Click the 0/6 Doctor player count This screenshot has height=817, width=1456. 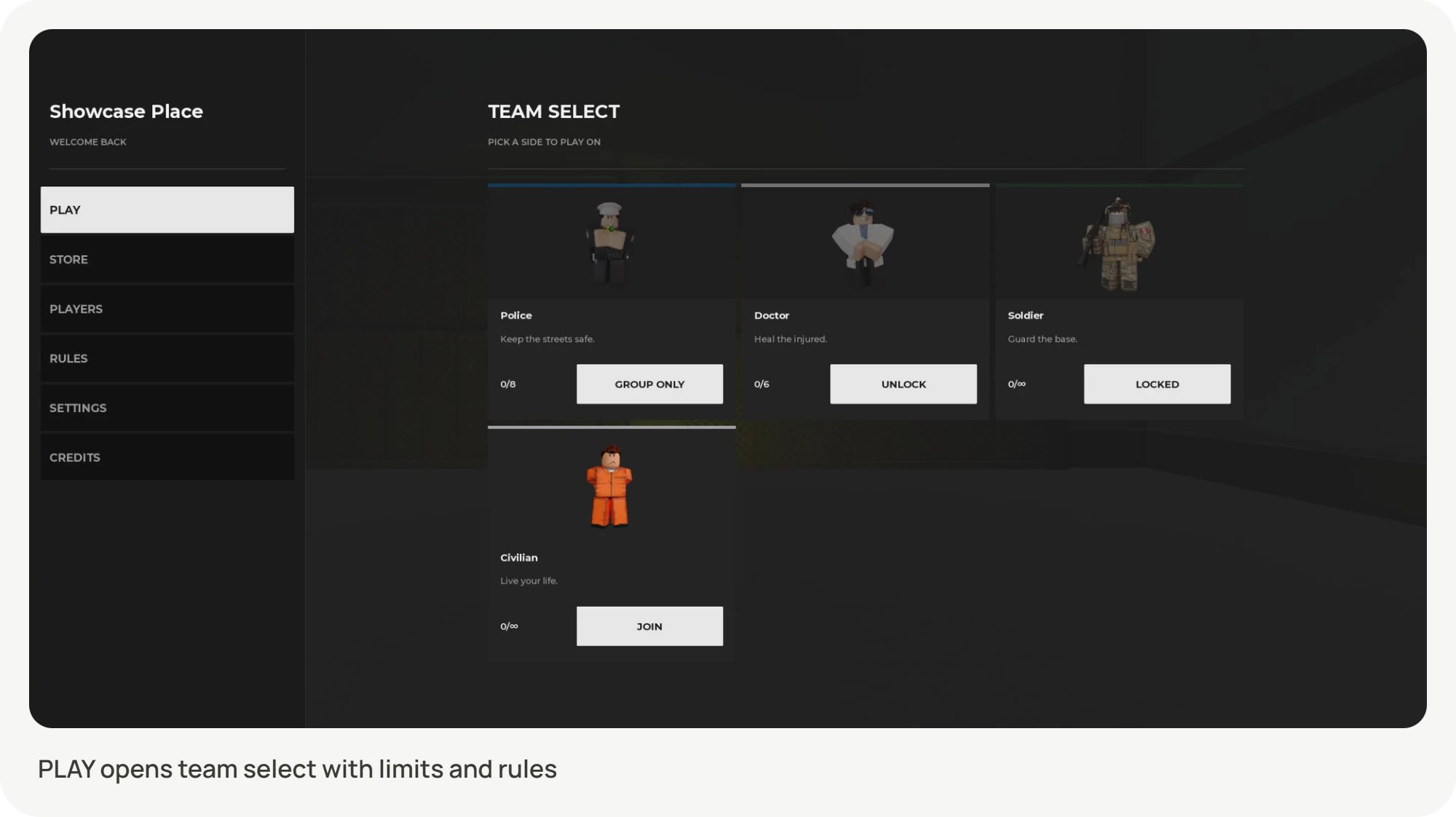(761, 384)
